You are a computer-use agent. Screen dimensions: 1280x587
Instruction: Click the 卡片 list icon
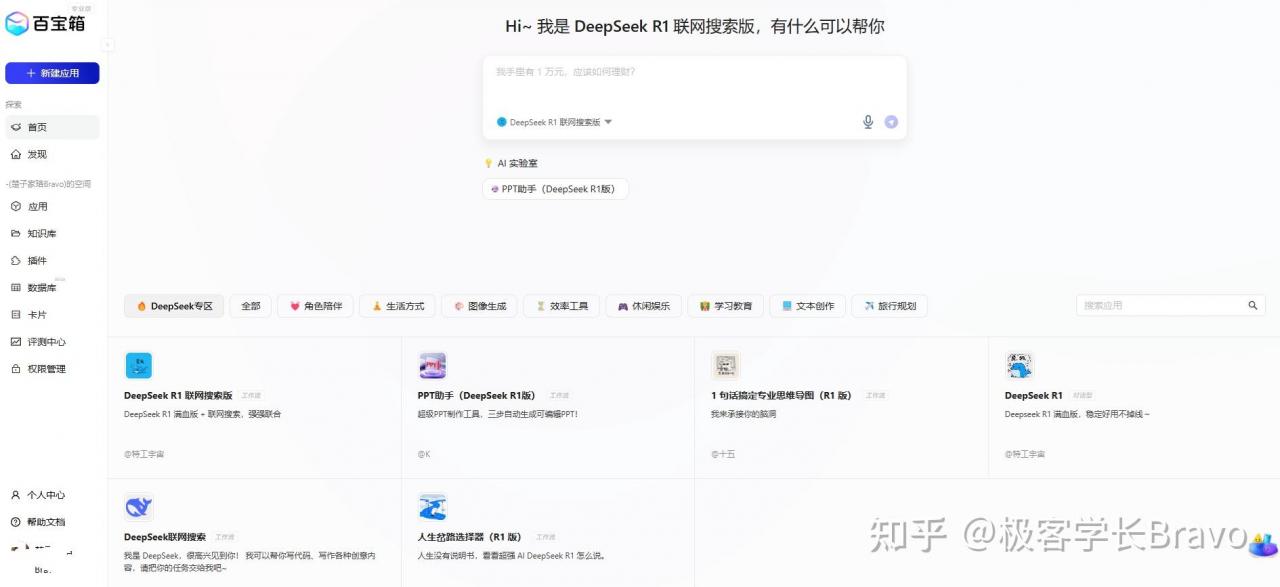click(15, 314)
